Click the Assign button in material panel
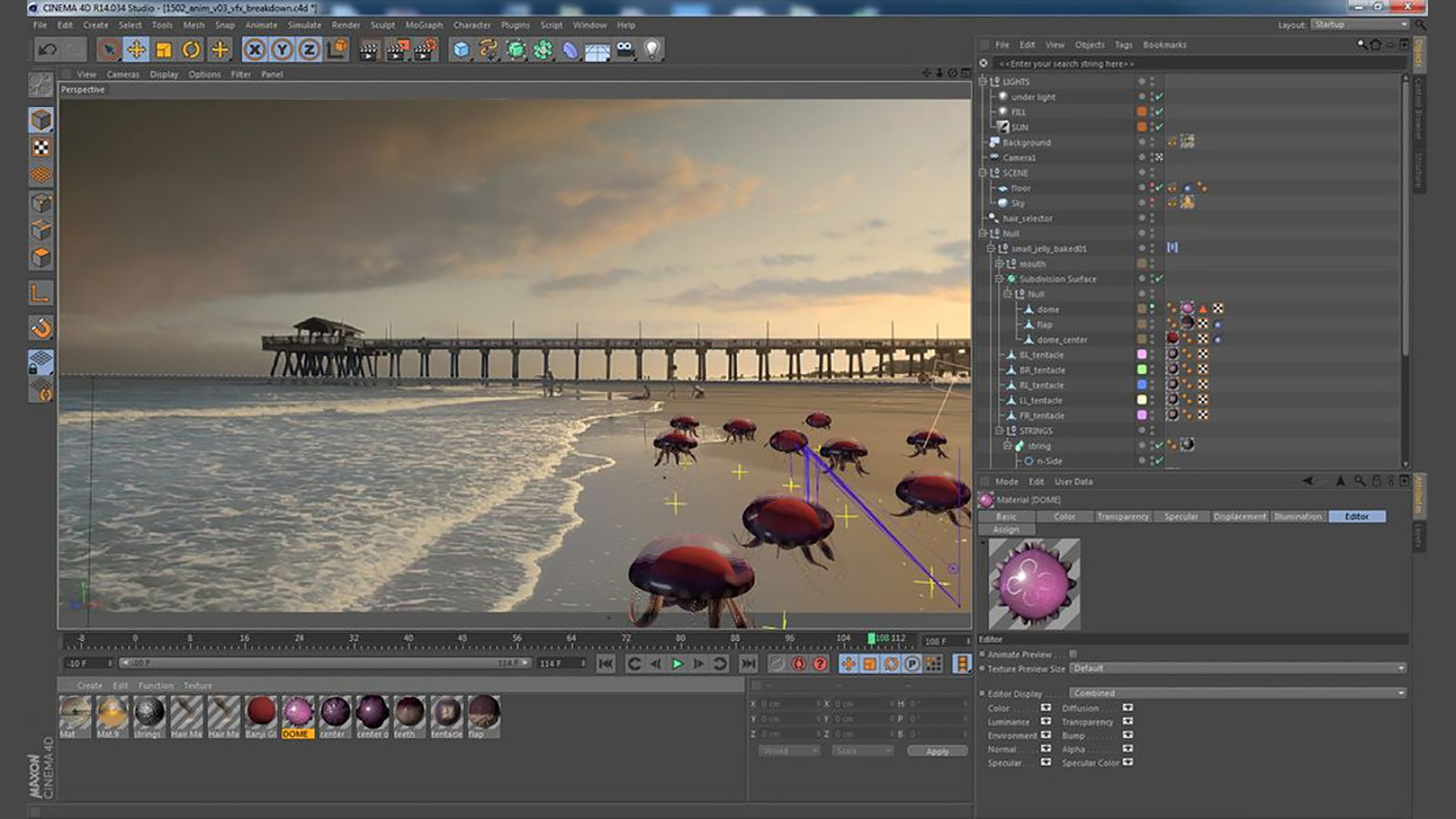The height and width of the screenshot is (819, 1456). (1006, 530)
